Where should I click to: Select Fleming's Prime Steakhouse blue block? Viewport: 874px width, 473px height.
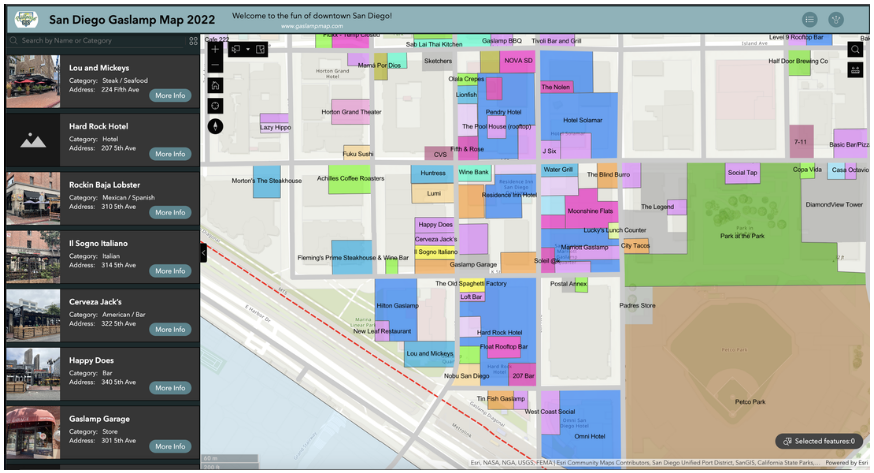coord(351,257)
